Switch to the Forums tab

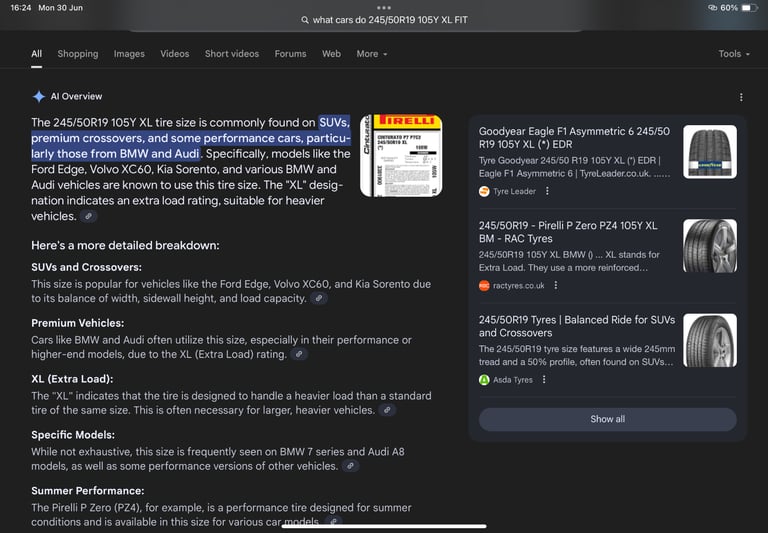pos(290,54)
